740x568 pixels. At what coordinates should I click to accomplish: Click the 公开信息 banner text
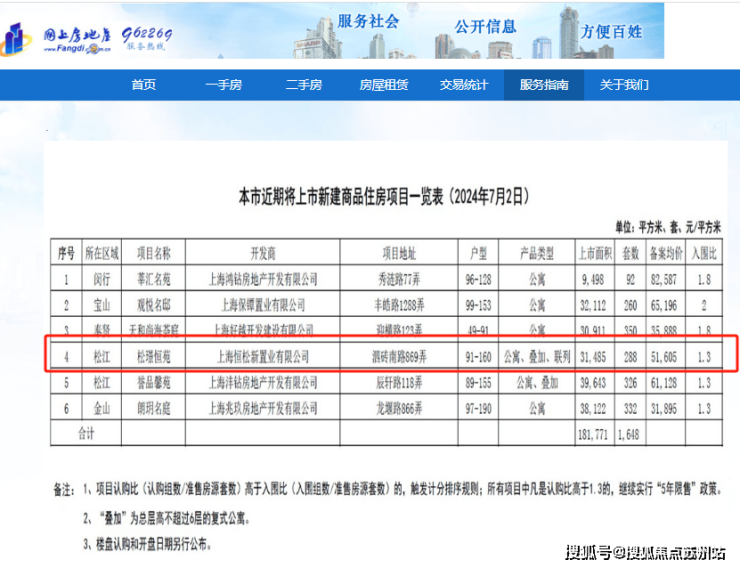click(x=484, y=27)
